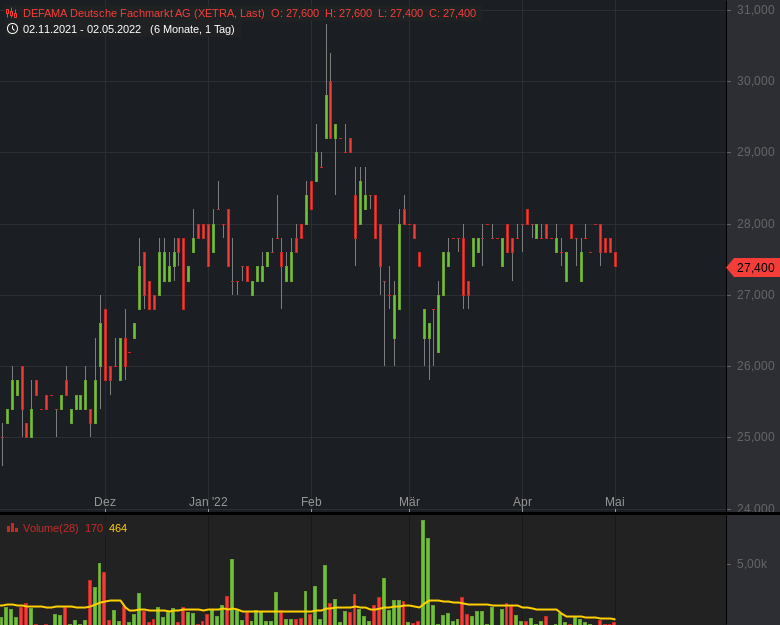Click the Apr time axis label
Viewport: 780px width, 625px height.
[x=522, y=502]
